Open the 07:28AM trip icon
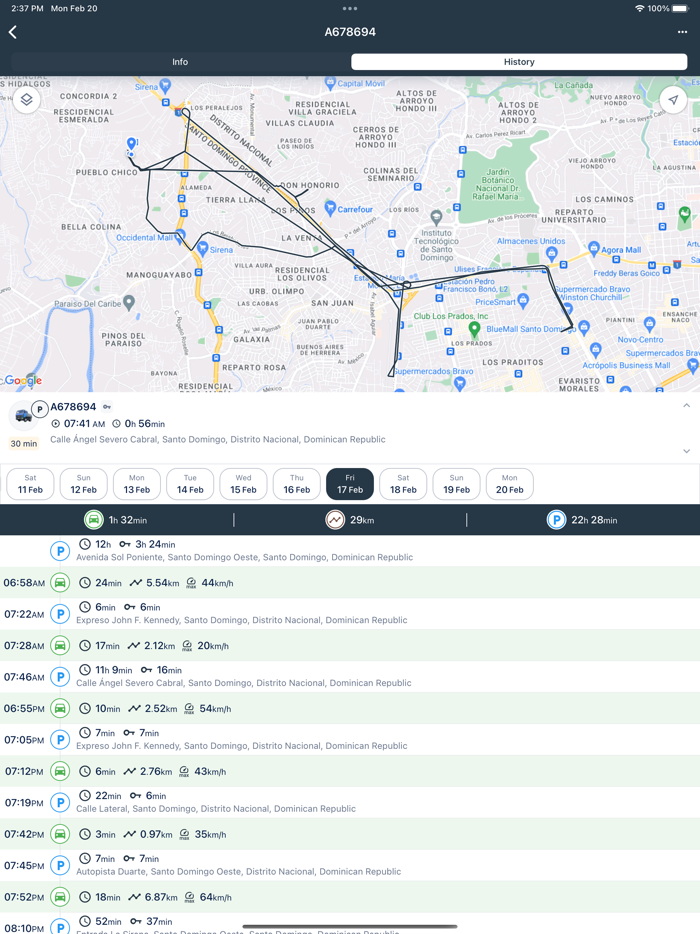The width and height of the screenshot is (700, 934). pos(60,646)
